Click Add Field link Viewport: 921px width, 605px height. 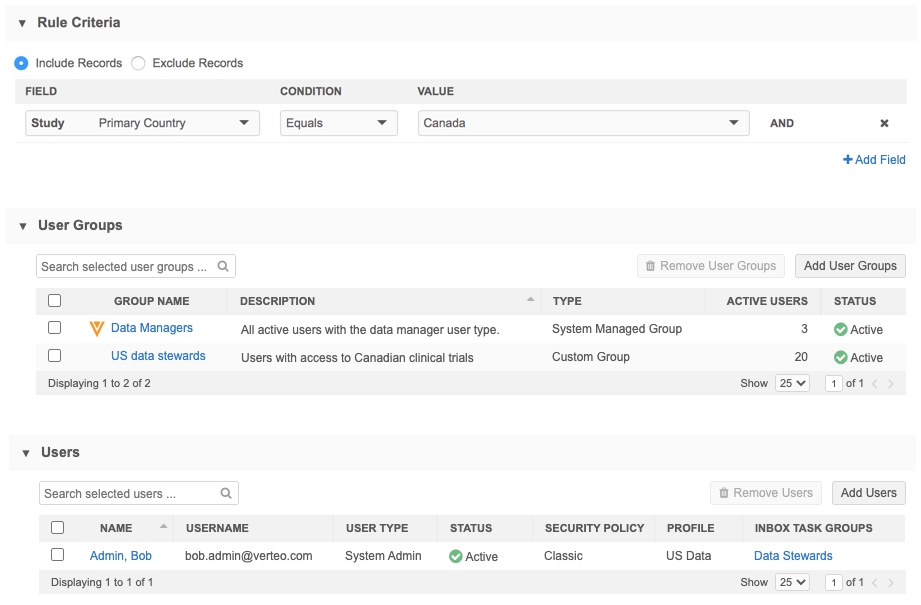coord(874,160)
